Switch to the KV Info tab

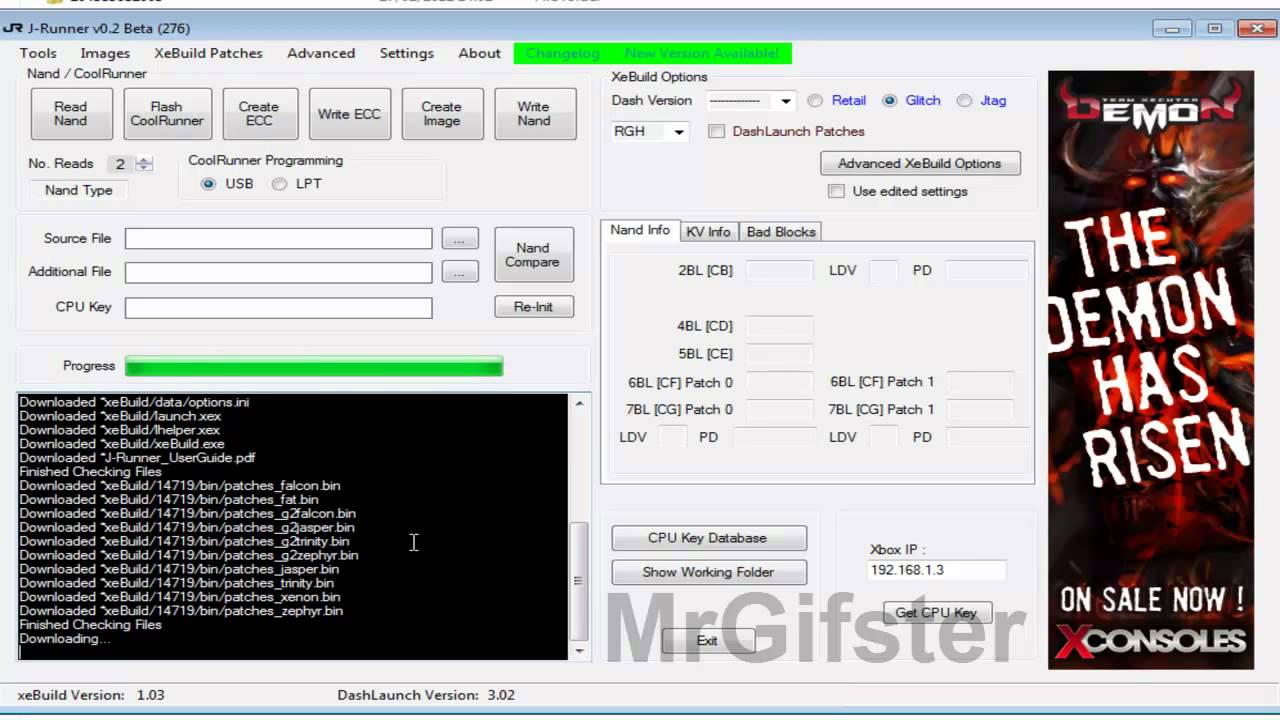tap(708, 232)
